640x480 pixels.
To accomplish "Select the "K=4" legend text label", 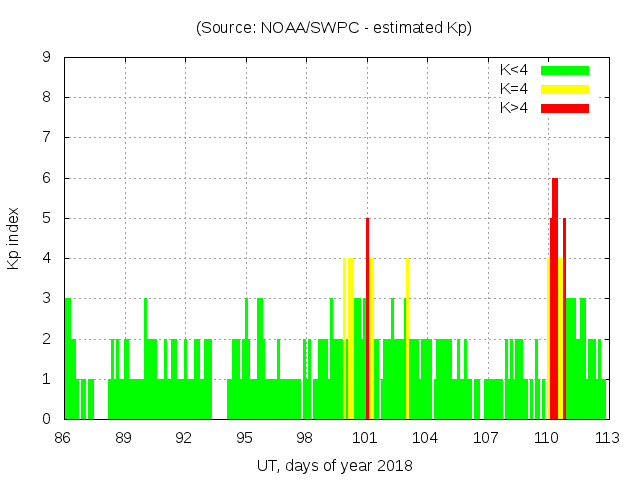I will (514, 89).
